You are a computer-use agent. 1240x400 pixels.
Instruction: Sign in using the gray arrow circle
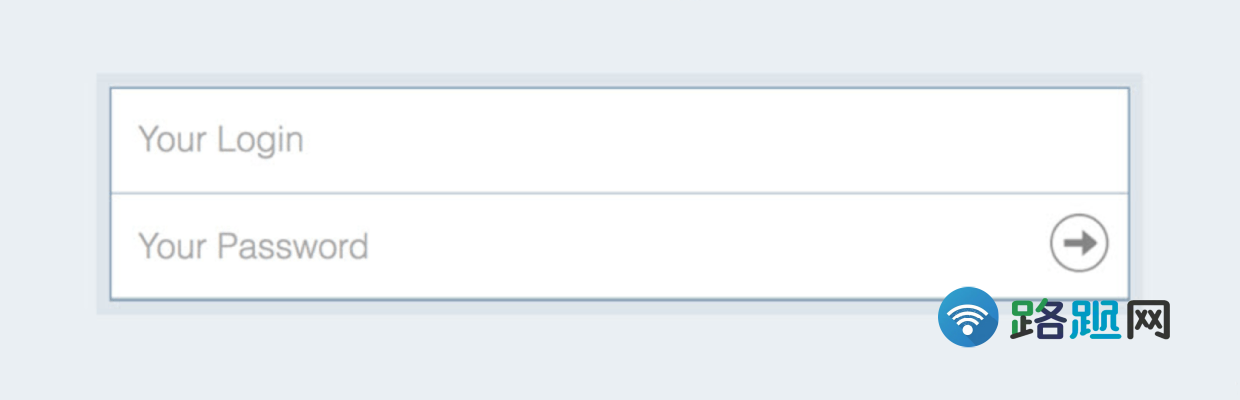[x=1079, y=243]
